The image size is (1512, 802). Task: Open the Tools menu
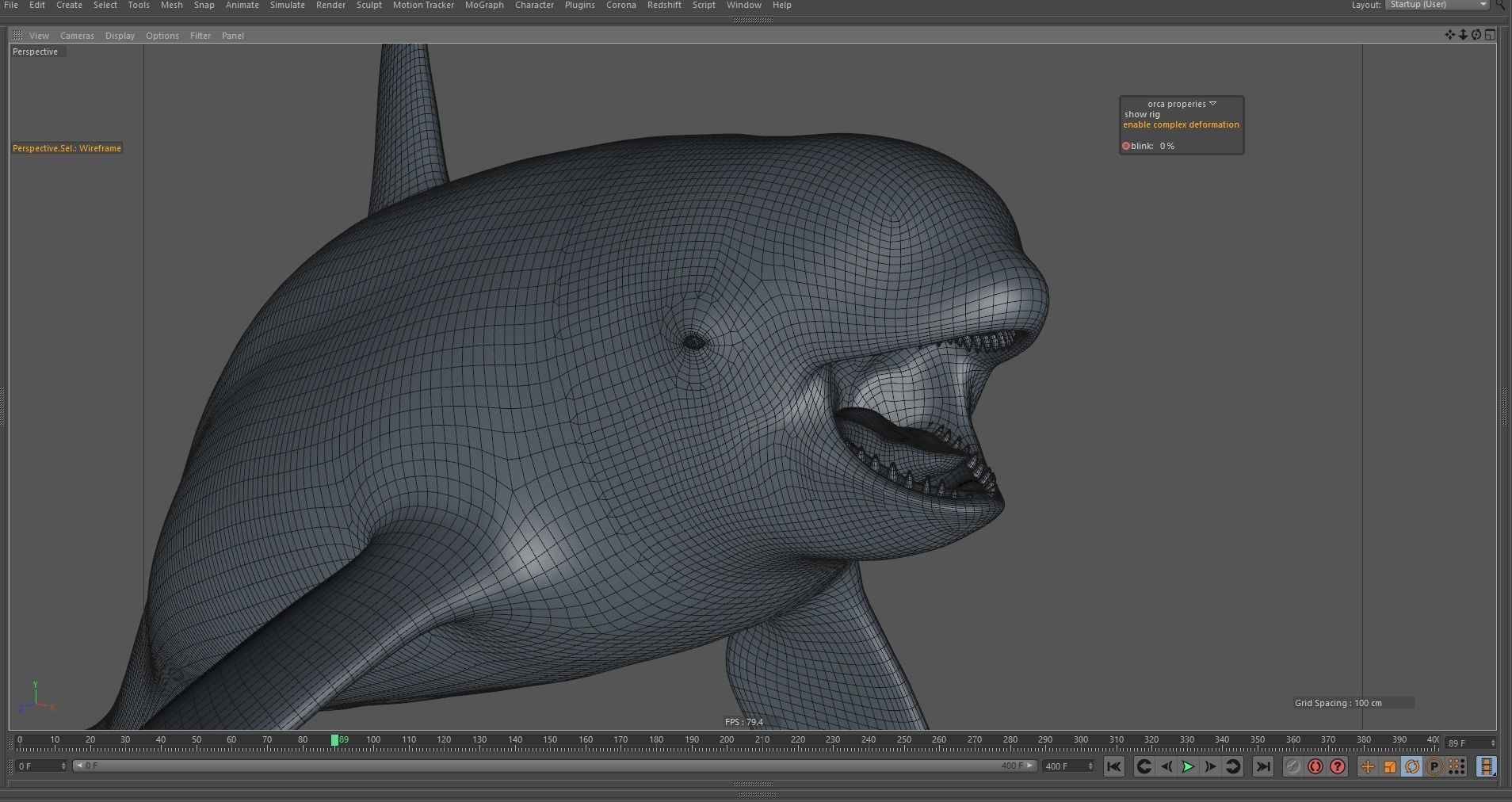(x=139, y=5)
